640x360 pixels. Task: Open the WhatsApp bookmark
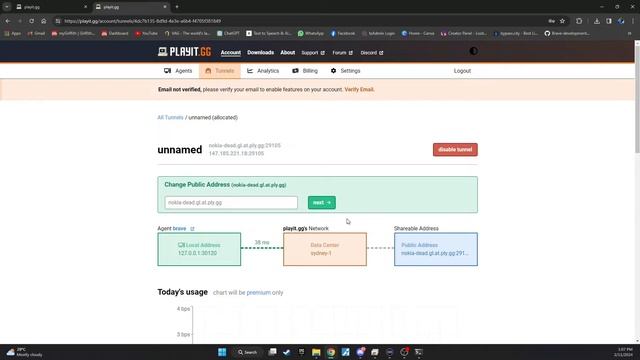pyautogui.click(x=311, y=33)
